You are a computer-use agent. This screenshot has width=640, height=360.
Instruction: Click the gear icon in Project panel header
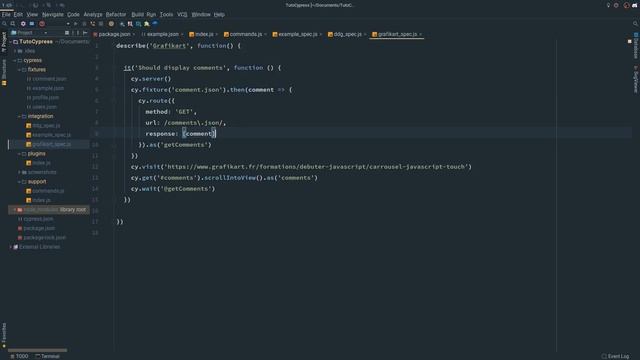pos(78,33)
